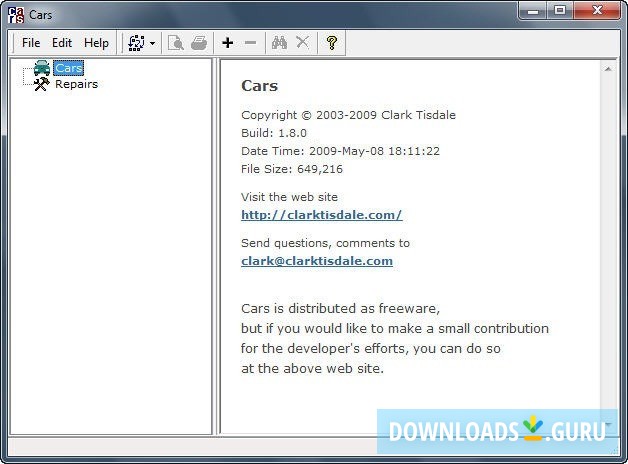Open the Help menu
The width and height of the screenshot is (628, 464).
pyautogui.click(x=96, y=42)
